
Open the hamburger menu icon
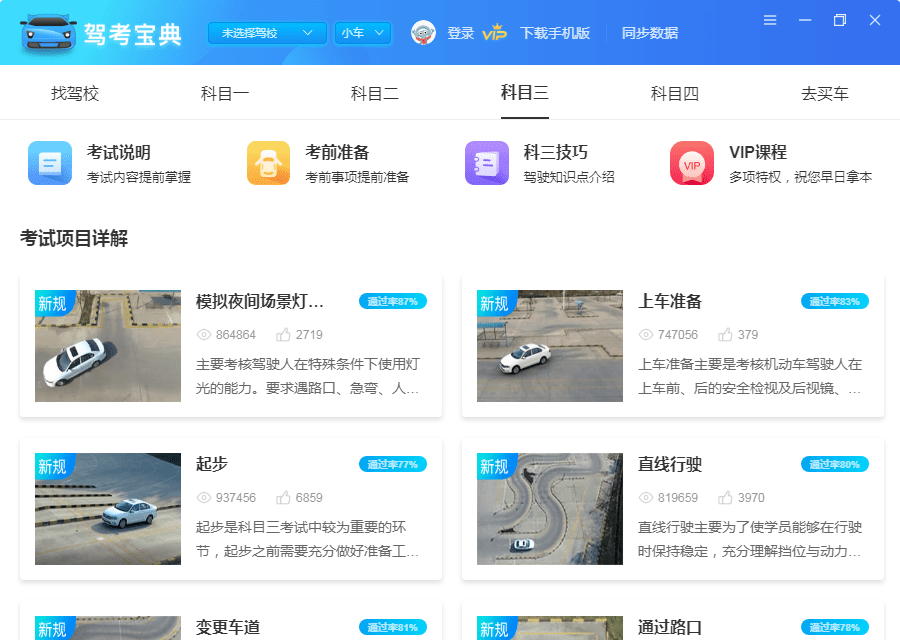click(x=770, y=21)
